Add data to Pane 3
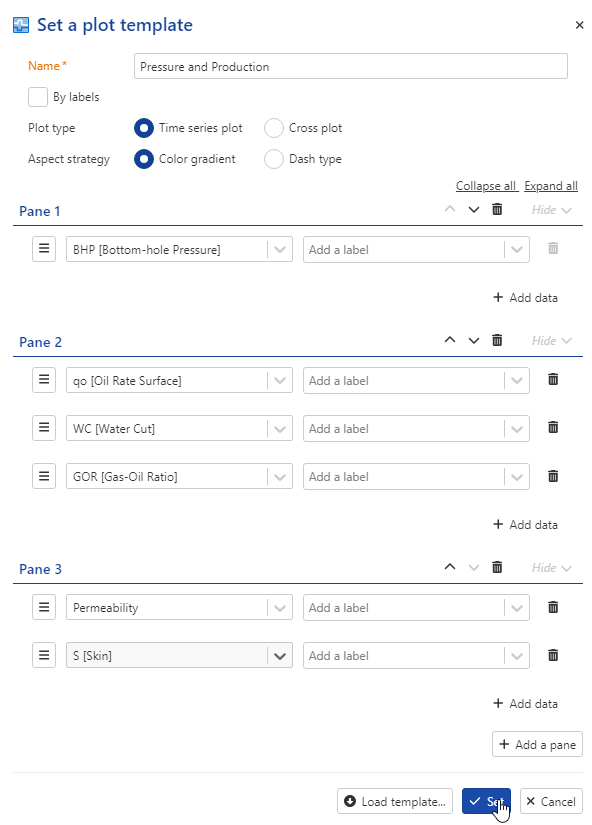The image size is (592, 825). click(525, 703)
